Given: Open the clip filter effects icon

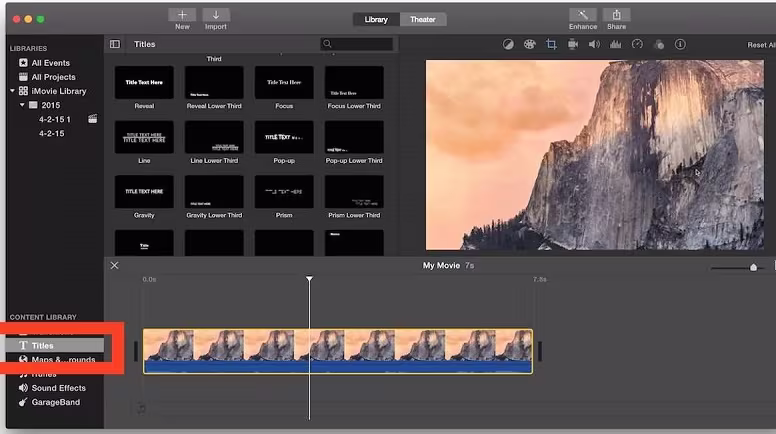Looking at the screenshot, I should click(x=659, y=45).
